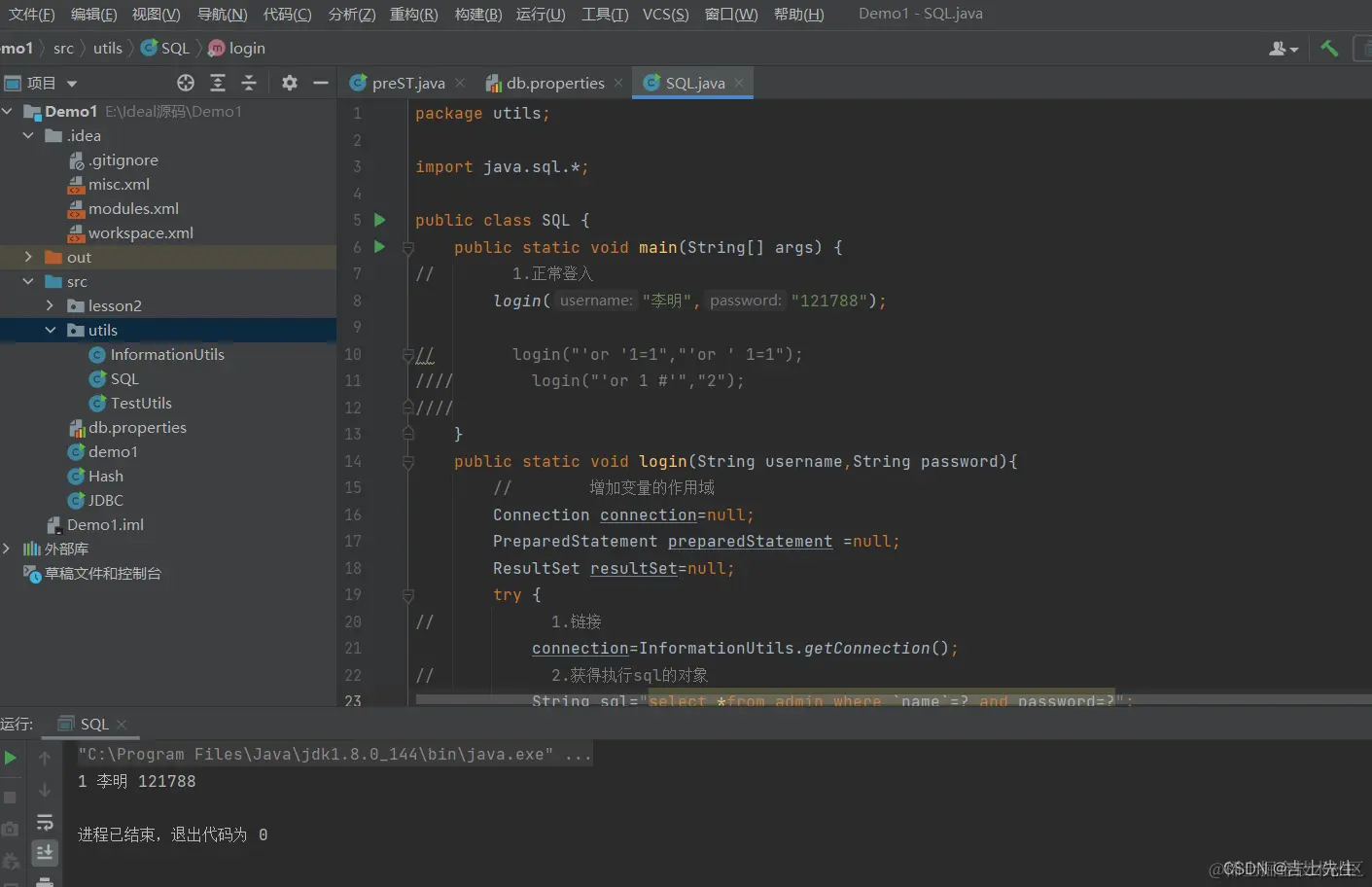Viewport: 1372px width, 887px height.
Task: Open the 编辑(E) menu
Action: coord(93,14)
